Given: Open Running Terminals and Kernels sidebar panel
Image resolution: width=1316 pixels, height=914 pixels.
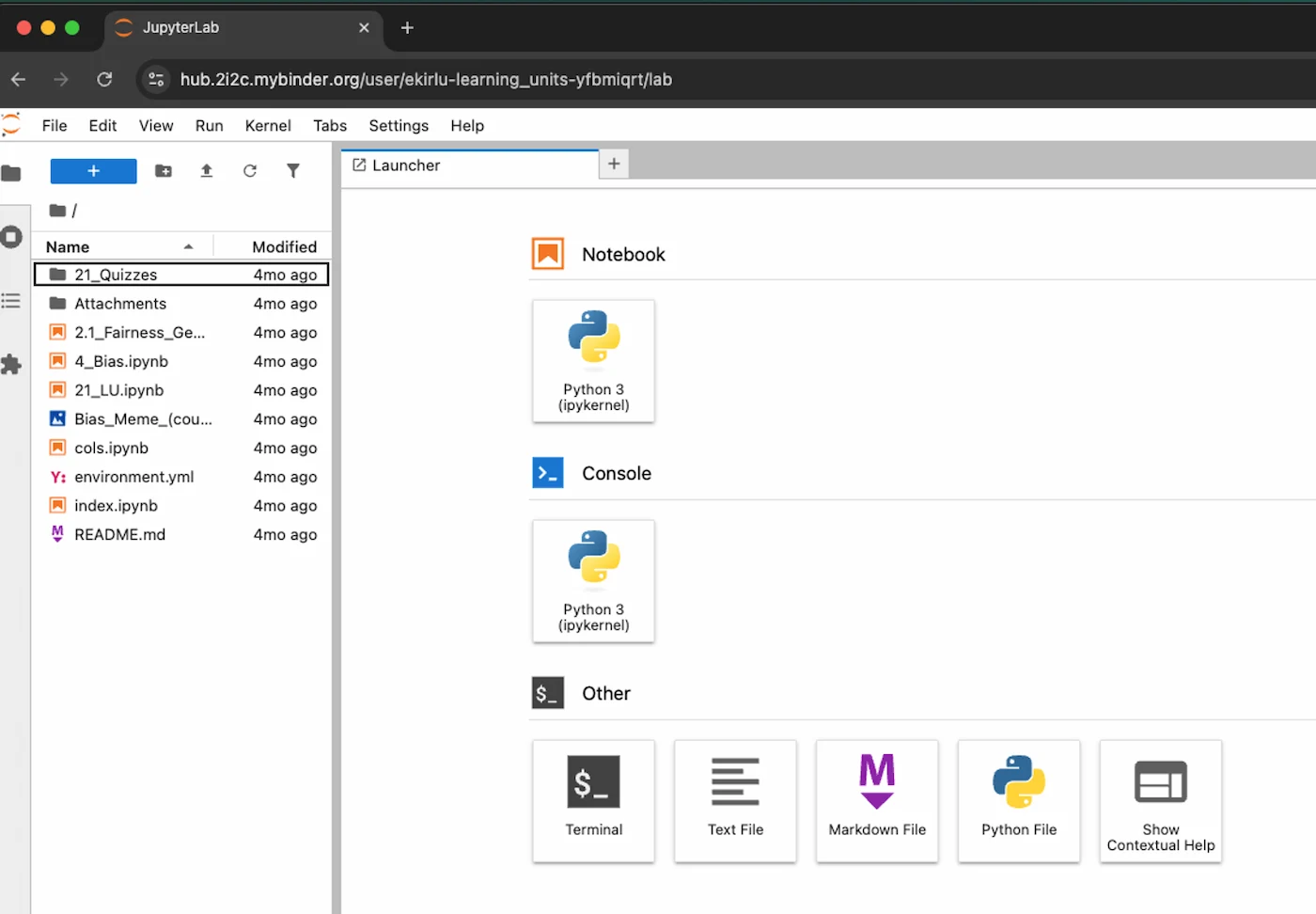Looking at the screenshot, I should coord(11,237).
